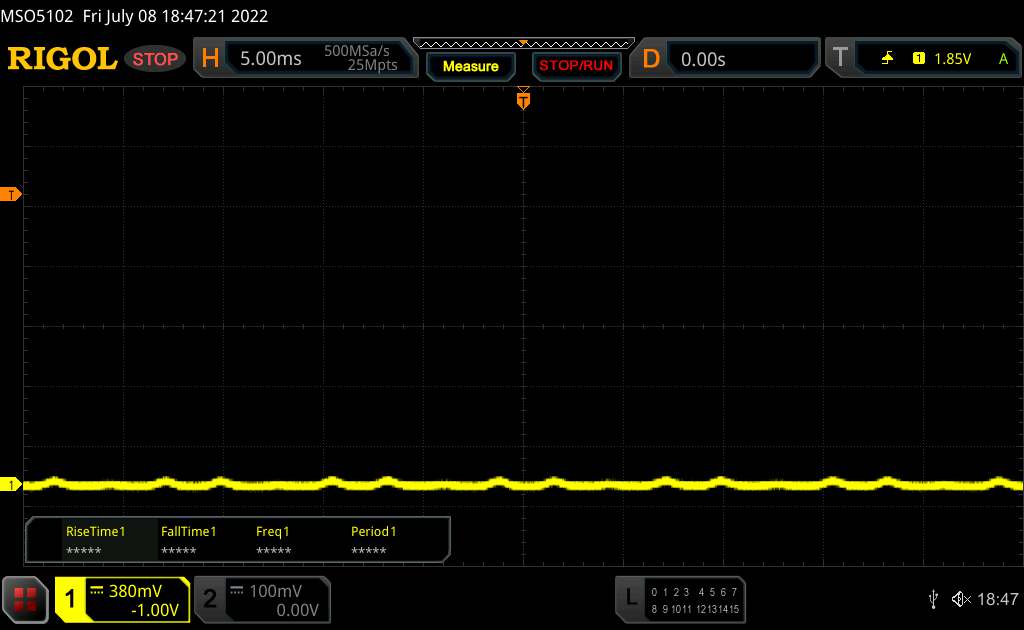Open trigger settings via T icon
1024x630 pixels.
click(840, 59)
